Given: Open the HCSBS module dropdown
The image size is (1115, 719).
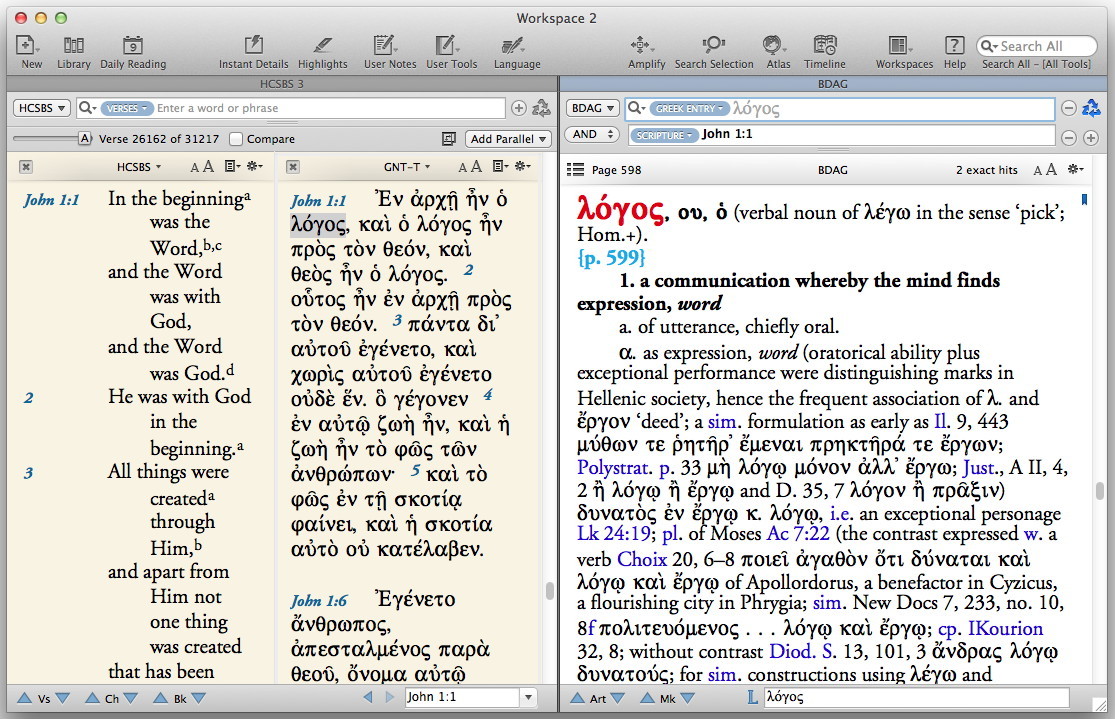Looking at the screenshot, I should 41,108.
